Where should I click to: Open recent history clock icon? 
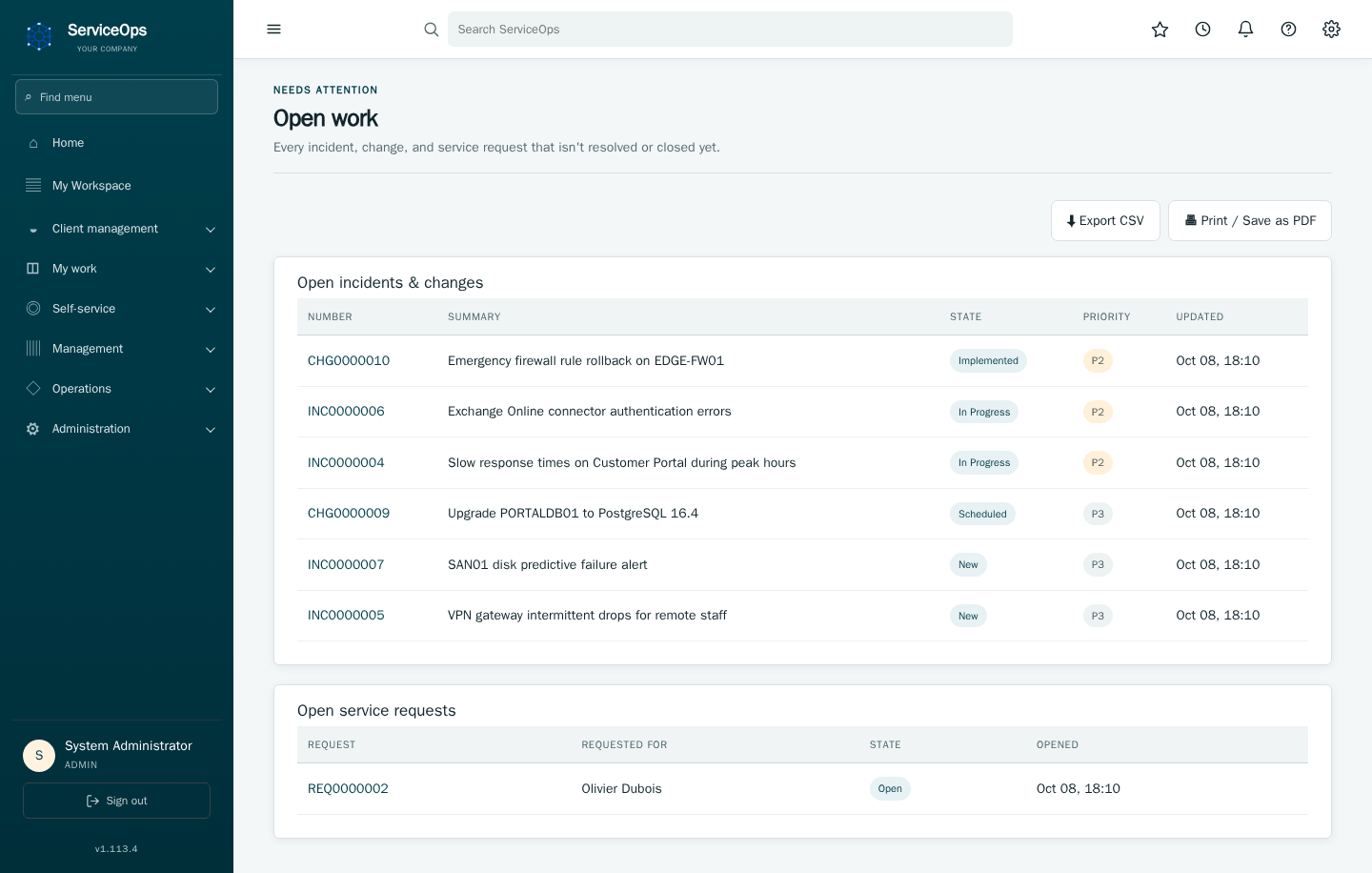1202,30
